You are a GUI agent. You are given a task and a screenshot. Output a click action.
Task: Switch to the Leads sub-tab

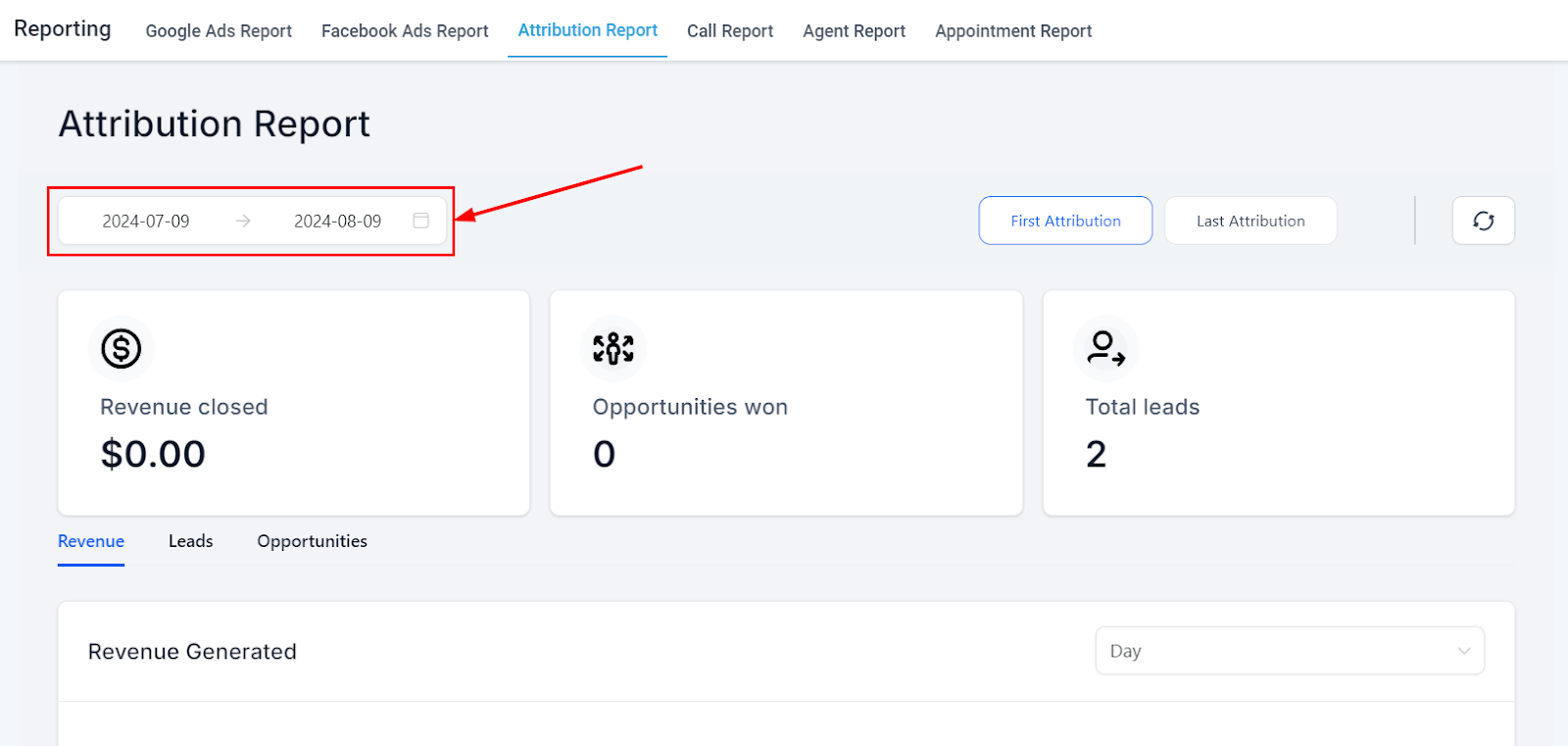(190, 541)
